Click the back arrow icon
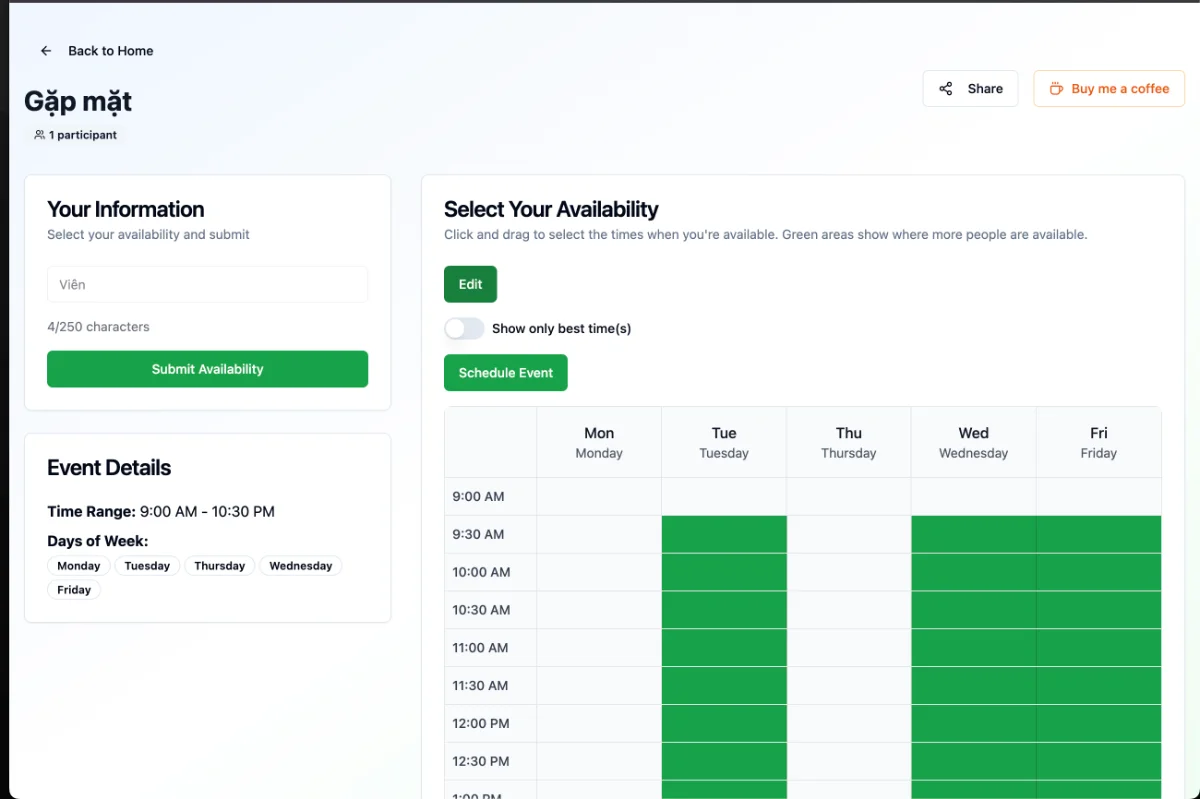The height and width of the screenshot is (799, 1200). point(45,51)
